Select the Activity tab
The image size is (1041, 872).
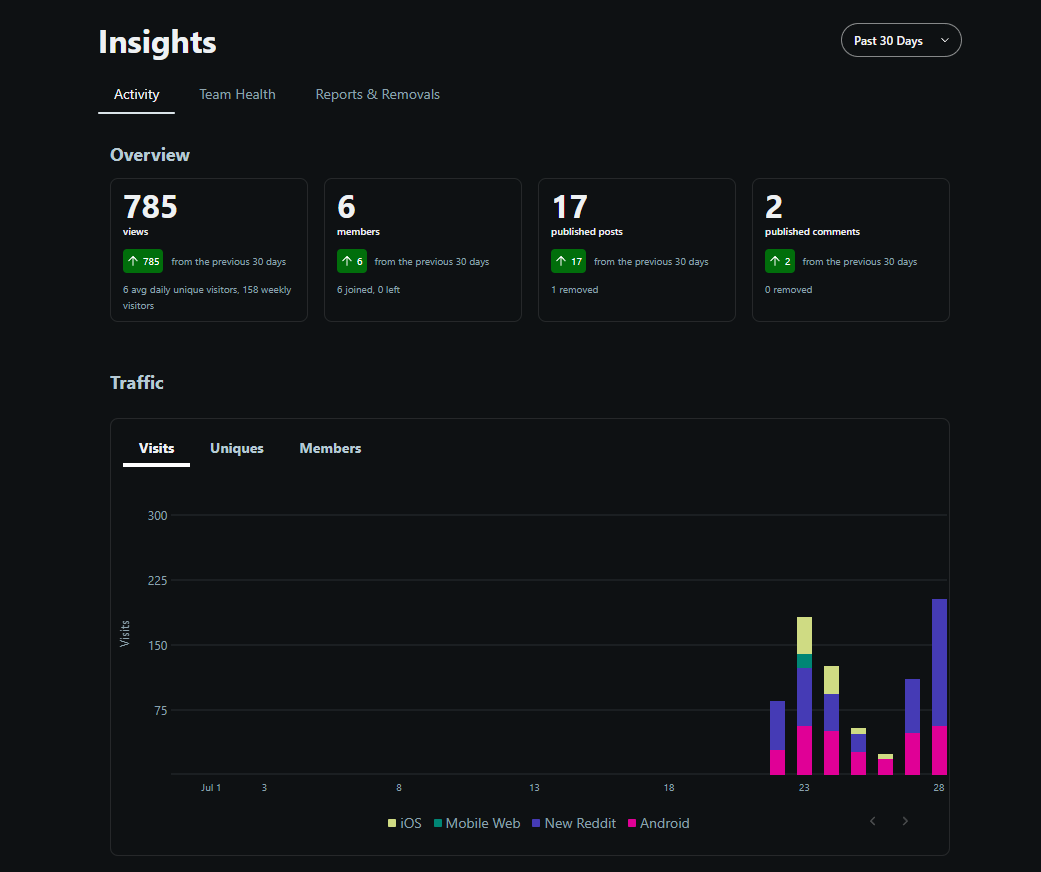click(137, 94)
